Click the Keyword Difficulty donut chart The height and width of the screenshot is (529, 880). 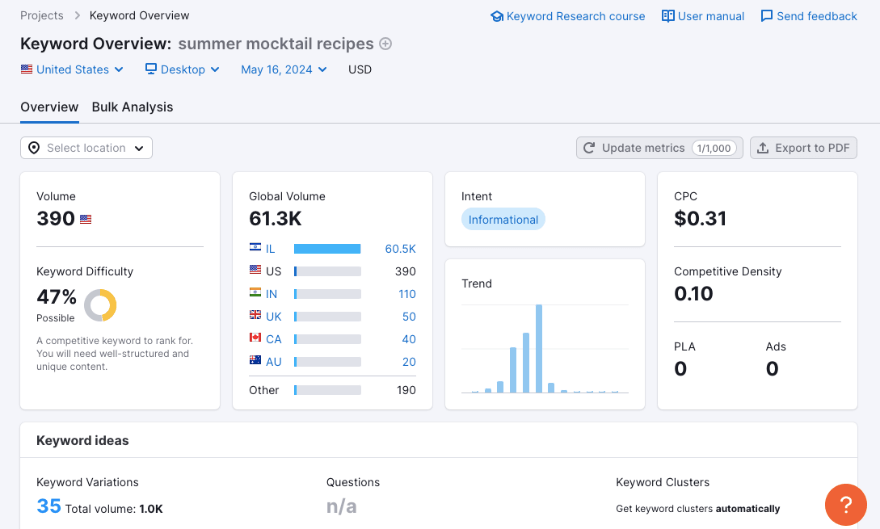click(x=100, y=305)
